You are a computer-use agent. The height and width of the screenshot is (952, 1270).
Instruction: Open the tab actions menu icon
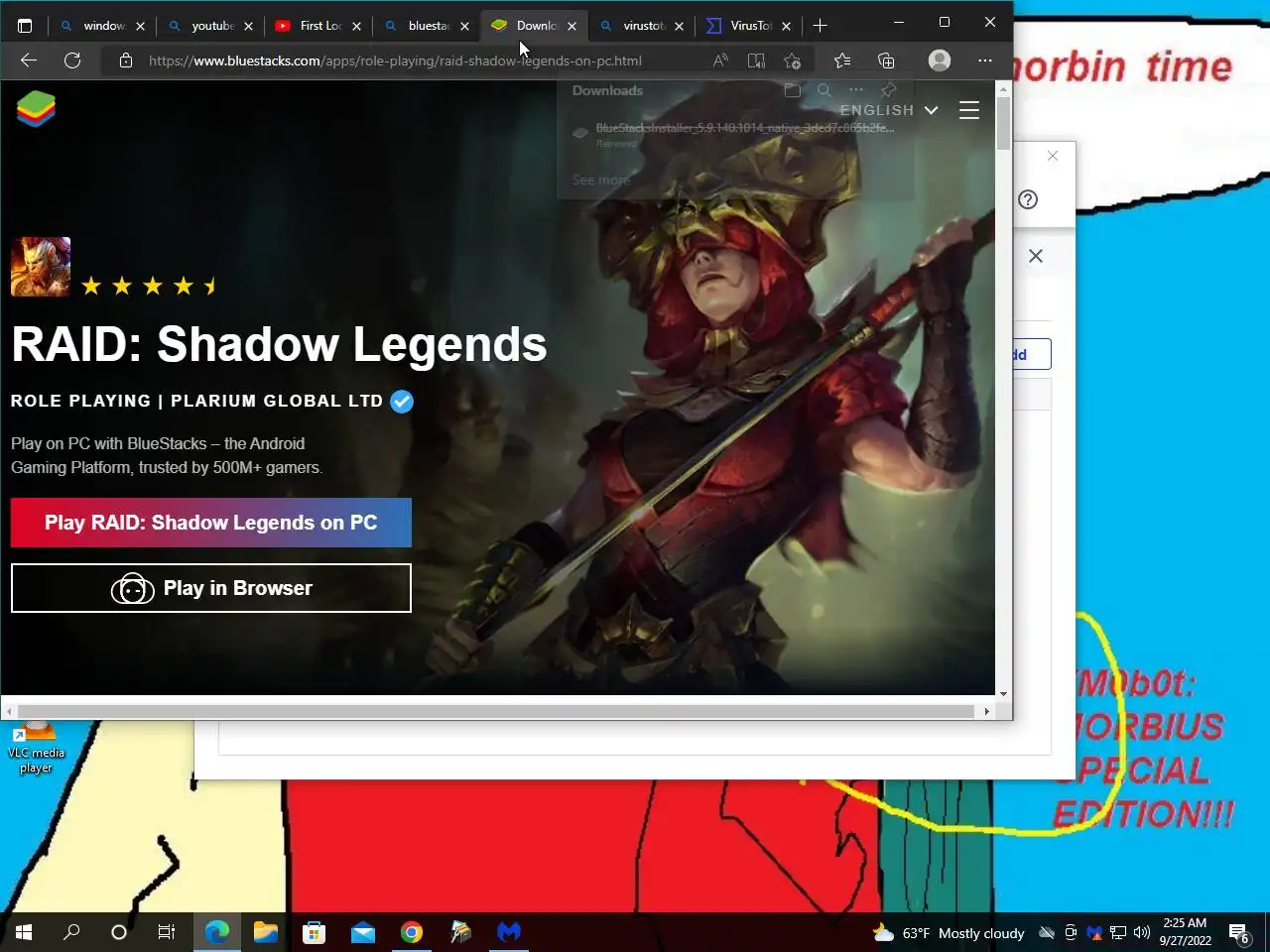point(25,26)
